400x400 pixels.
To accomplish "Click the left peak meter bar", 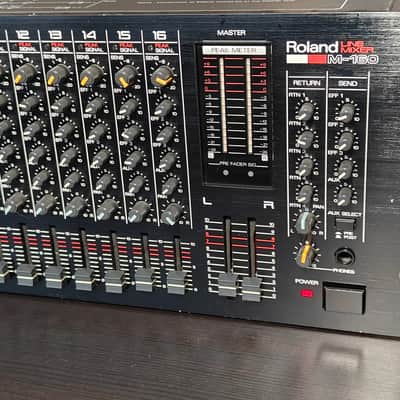I will point(223,105).
